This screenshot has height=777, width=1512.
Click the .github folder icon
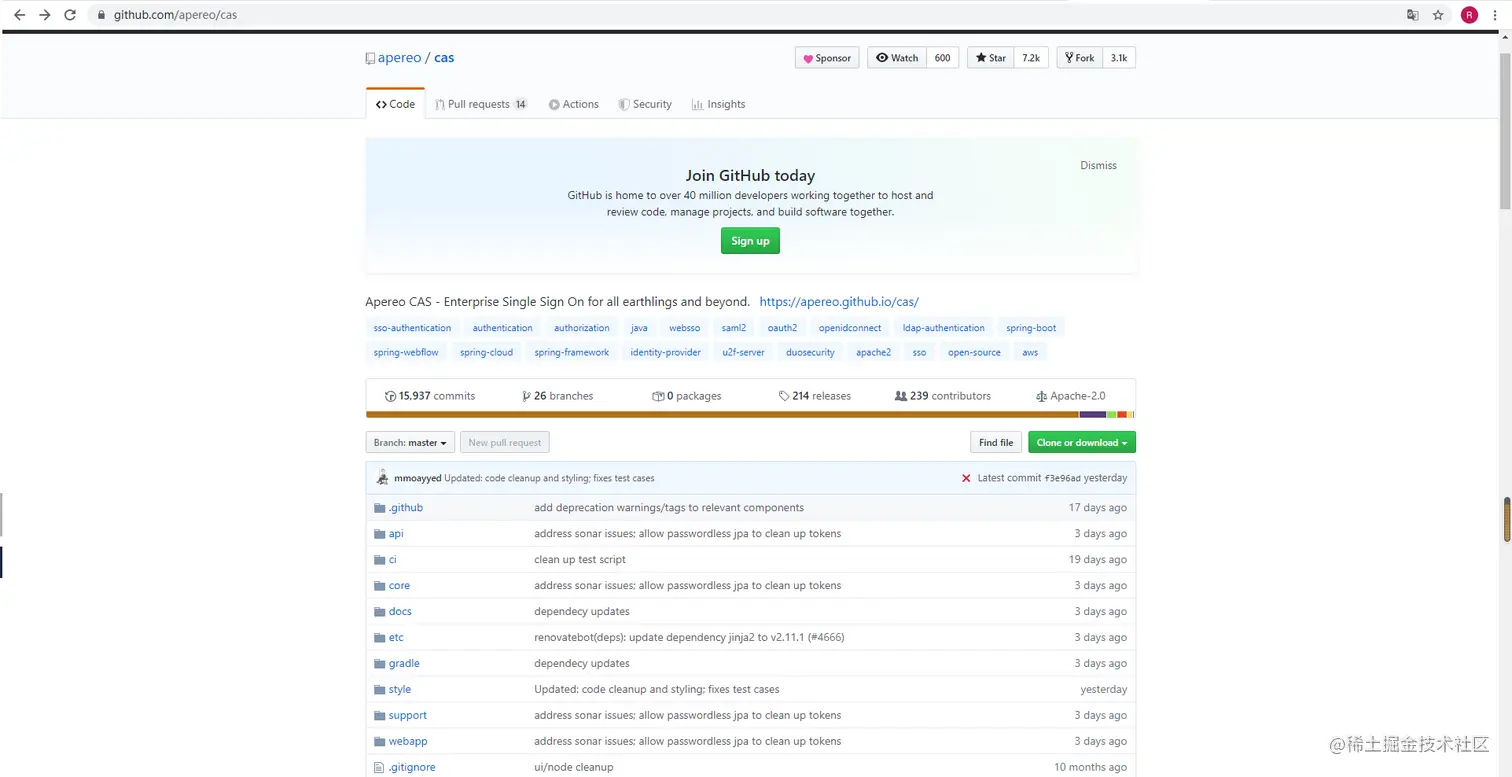pos(379,508)
